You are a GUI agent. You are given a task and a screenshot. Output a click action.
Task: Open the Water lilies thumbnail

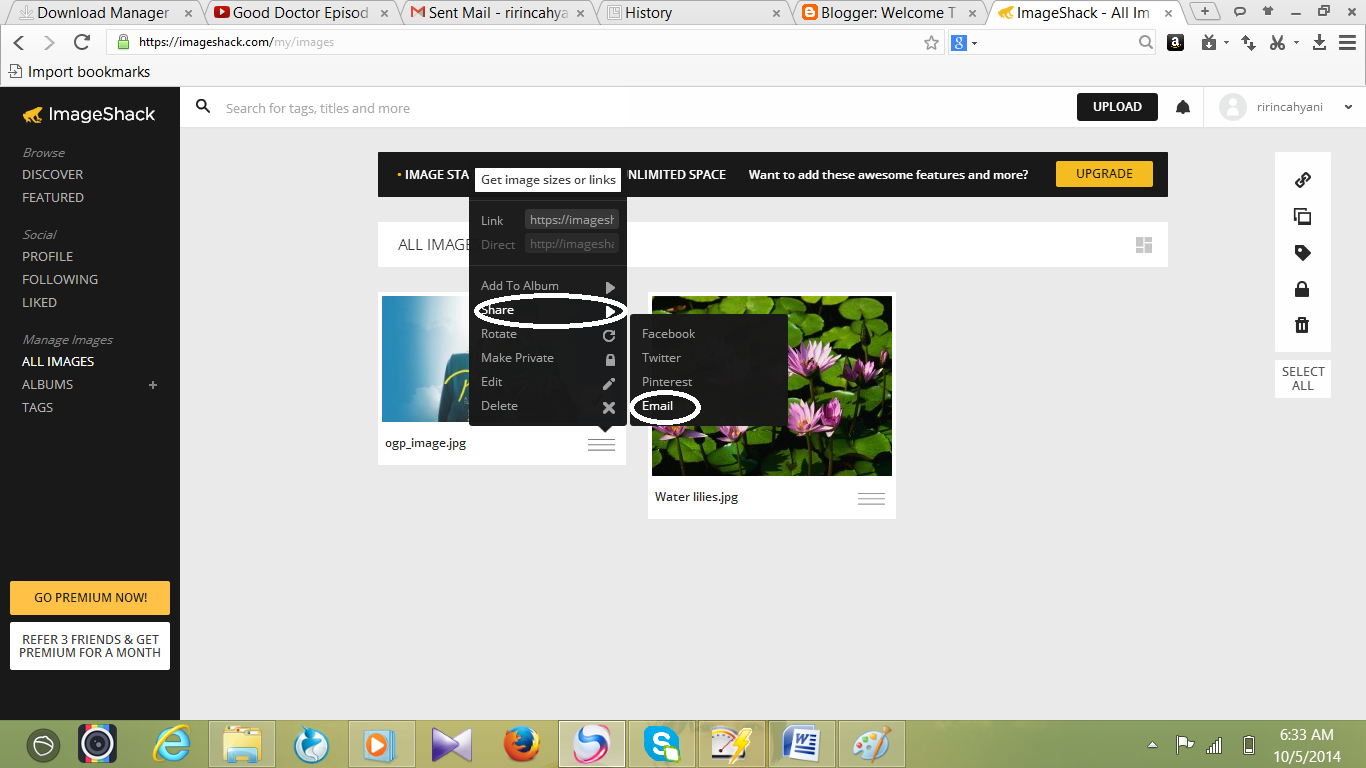click(x=772, y=386)
